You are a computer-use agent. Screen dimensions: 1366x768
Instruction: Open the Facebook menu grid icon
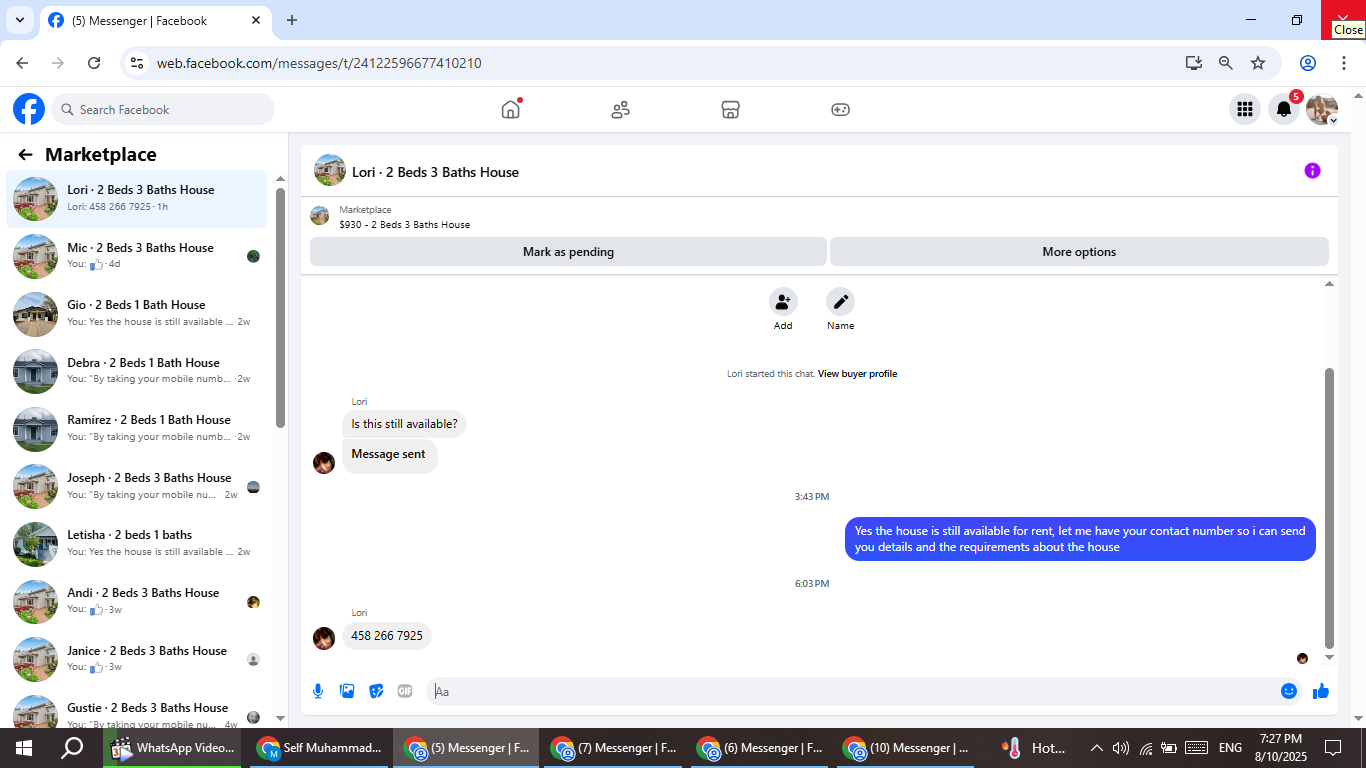1245,109
